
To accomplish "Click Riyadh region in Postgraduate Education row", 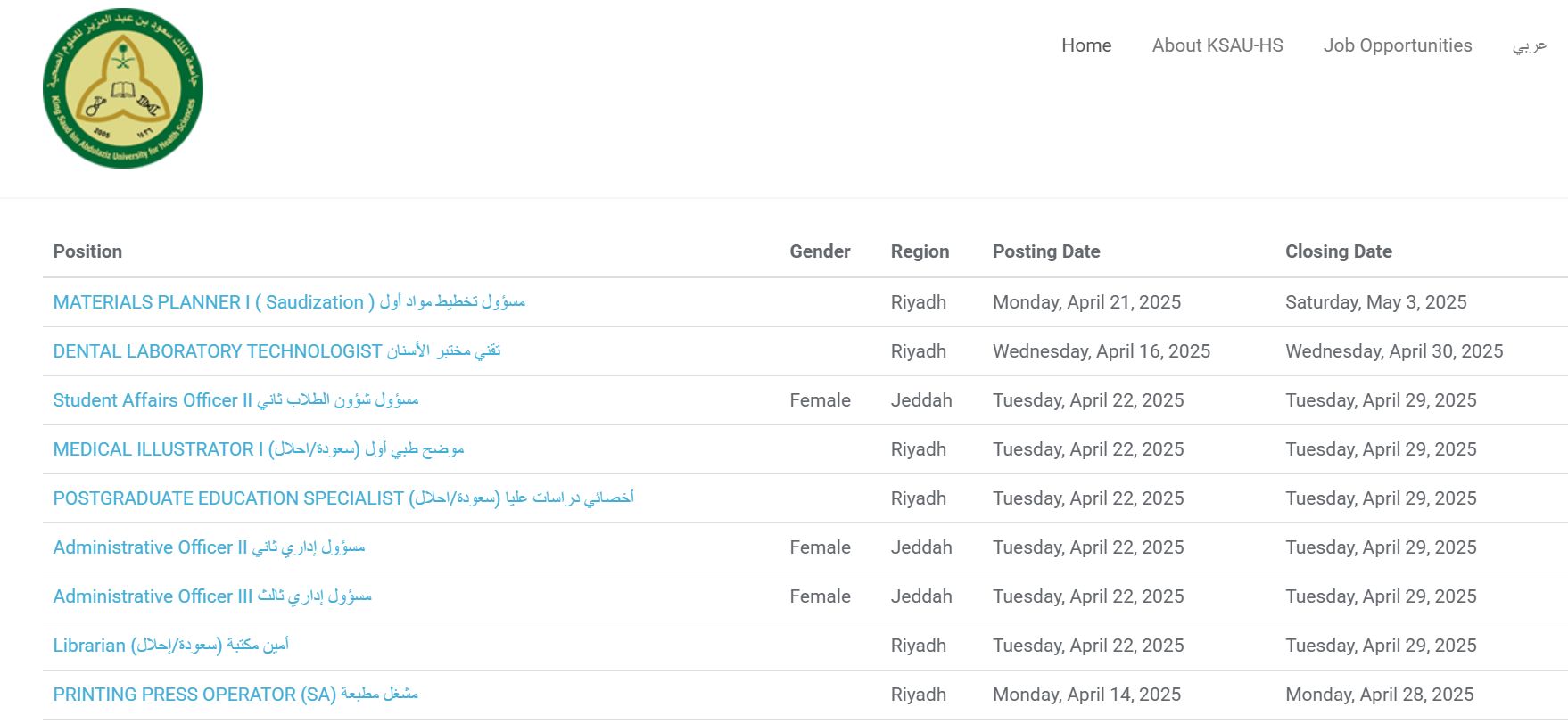I will (918, 498).
